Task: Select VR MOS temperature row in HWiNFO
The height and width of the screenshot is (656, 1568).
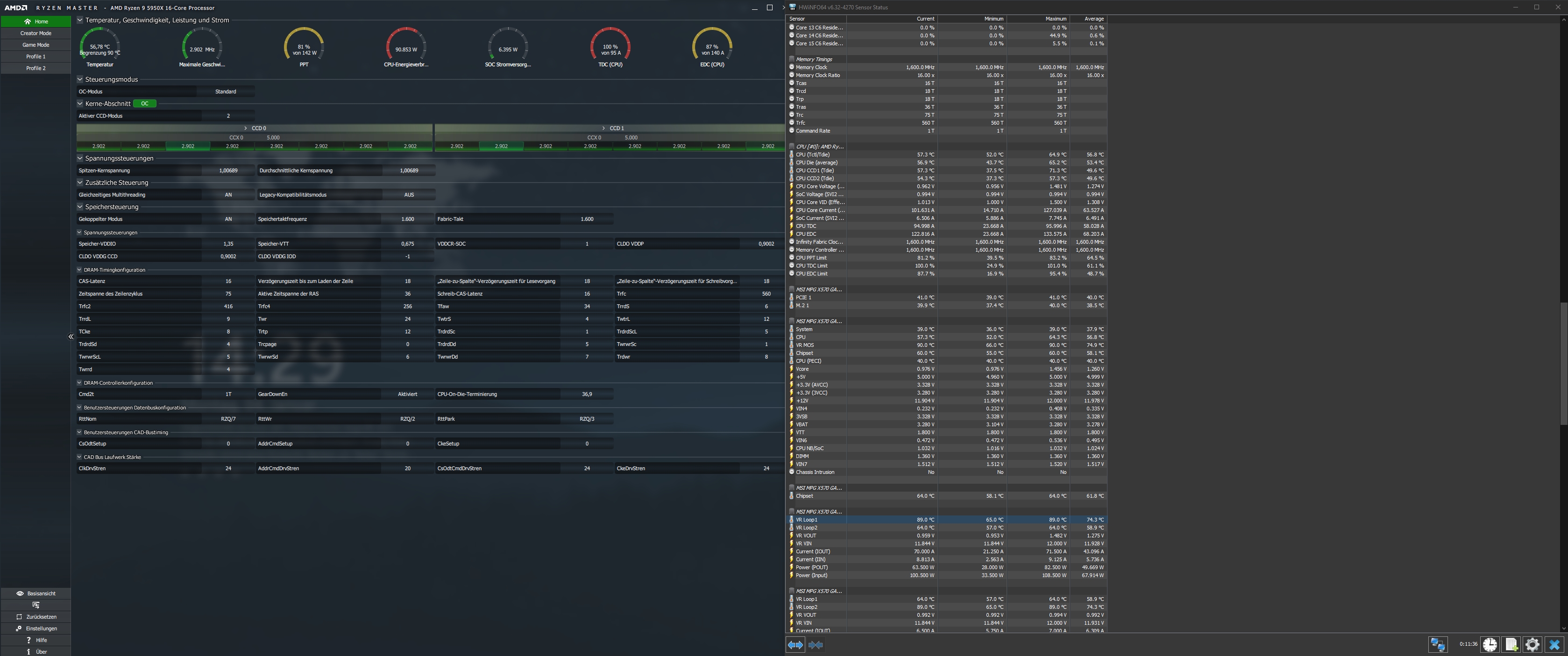Action: point(946,345)
